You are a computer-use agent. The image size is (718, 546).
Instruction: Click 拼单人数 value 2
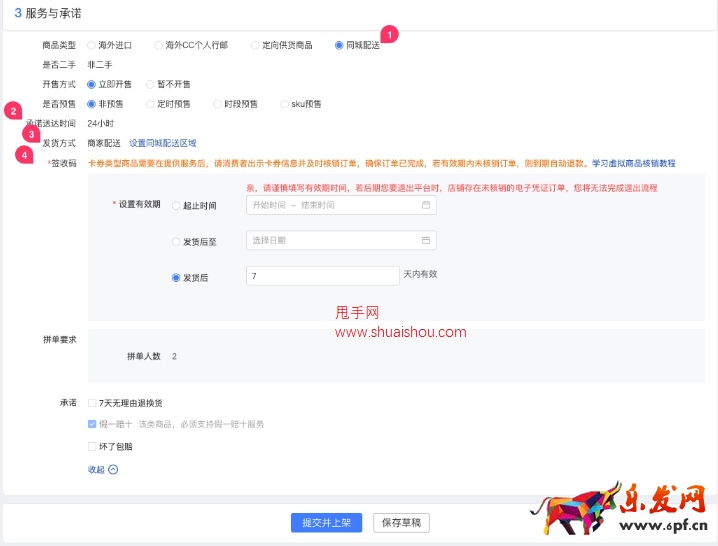(174, 356)
